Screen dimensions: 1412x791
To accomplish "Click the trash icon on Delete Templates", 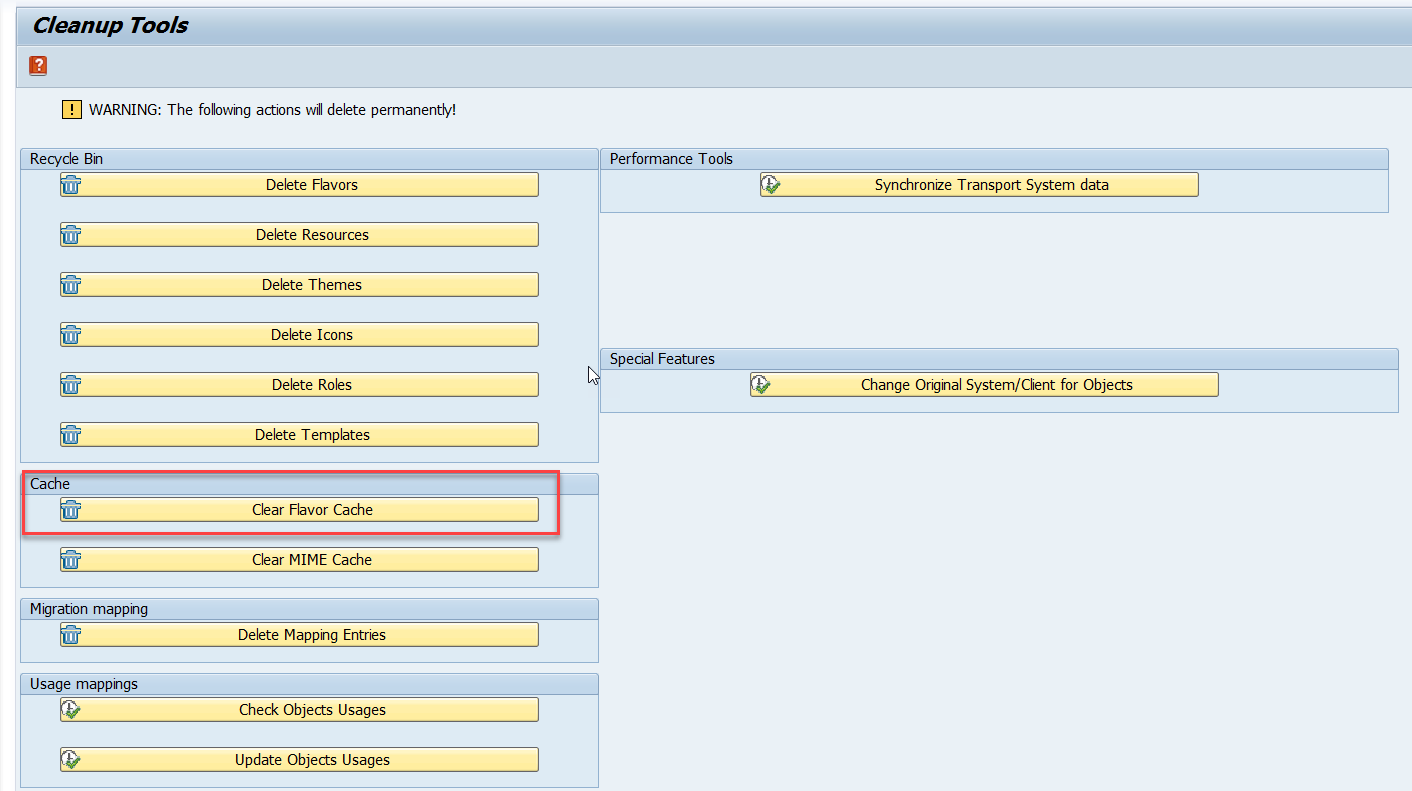I will [71, 434].
